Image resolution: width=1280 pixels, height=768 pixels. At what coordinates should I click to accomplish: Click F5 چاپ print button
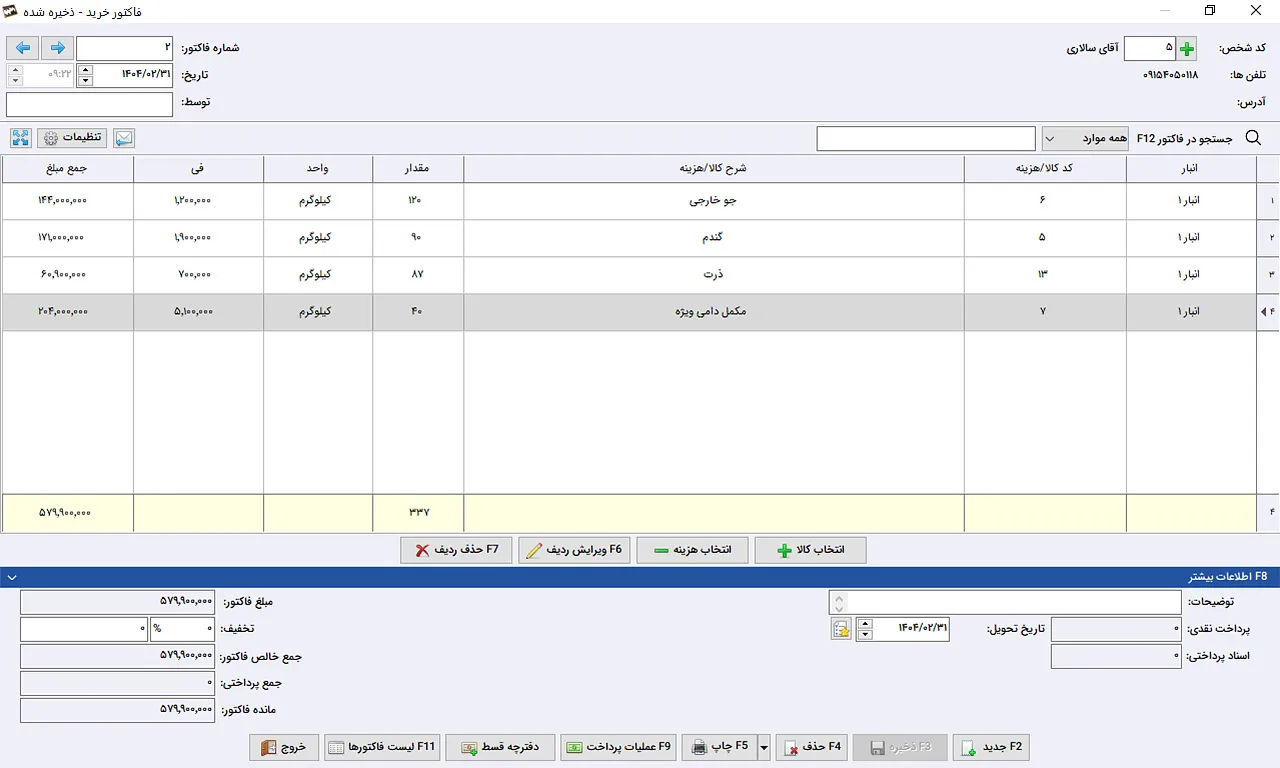[x=719, y=747]
